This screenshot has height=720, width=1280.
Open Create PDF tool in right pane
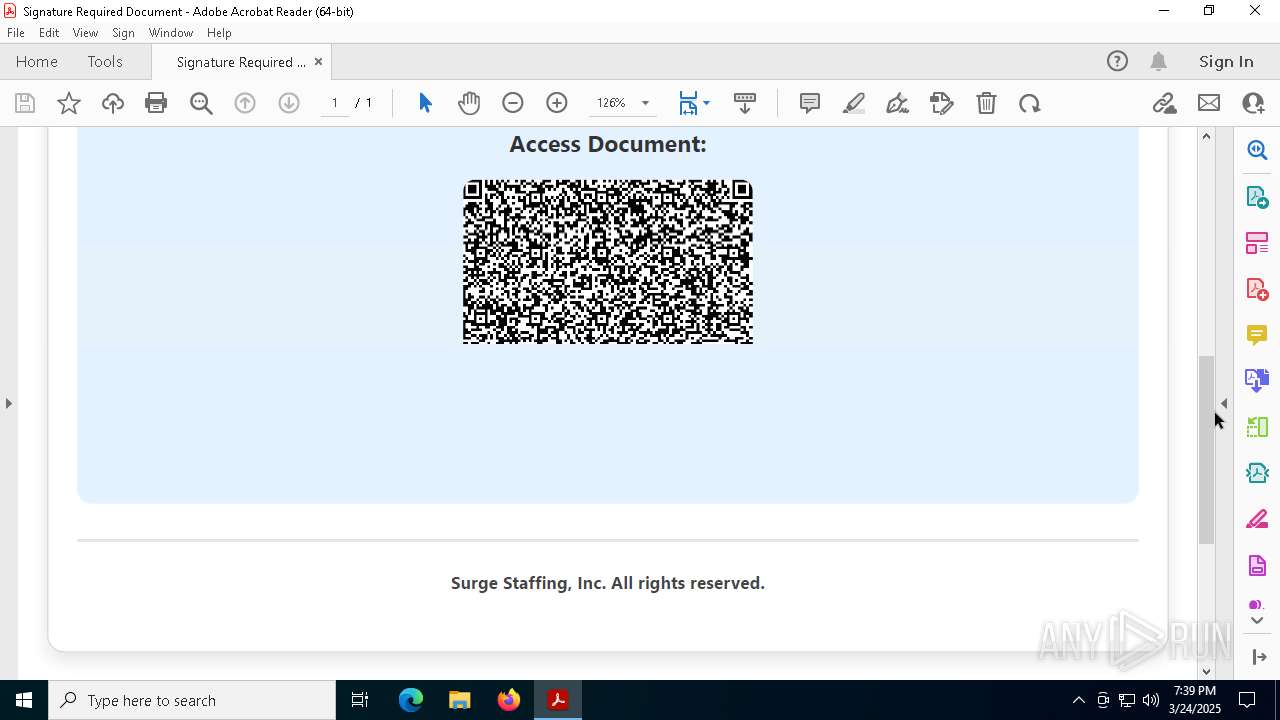(1257, 289)
